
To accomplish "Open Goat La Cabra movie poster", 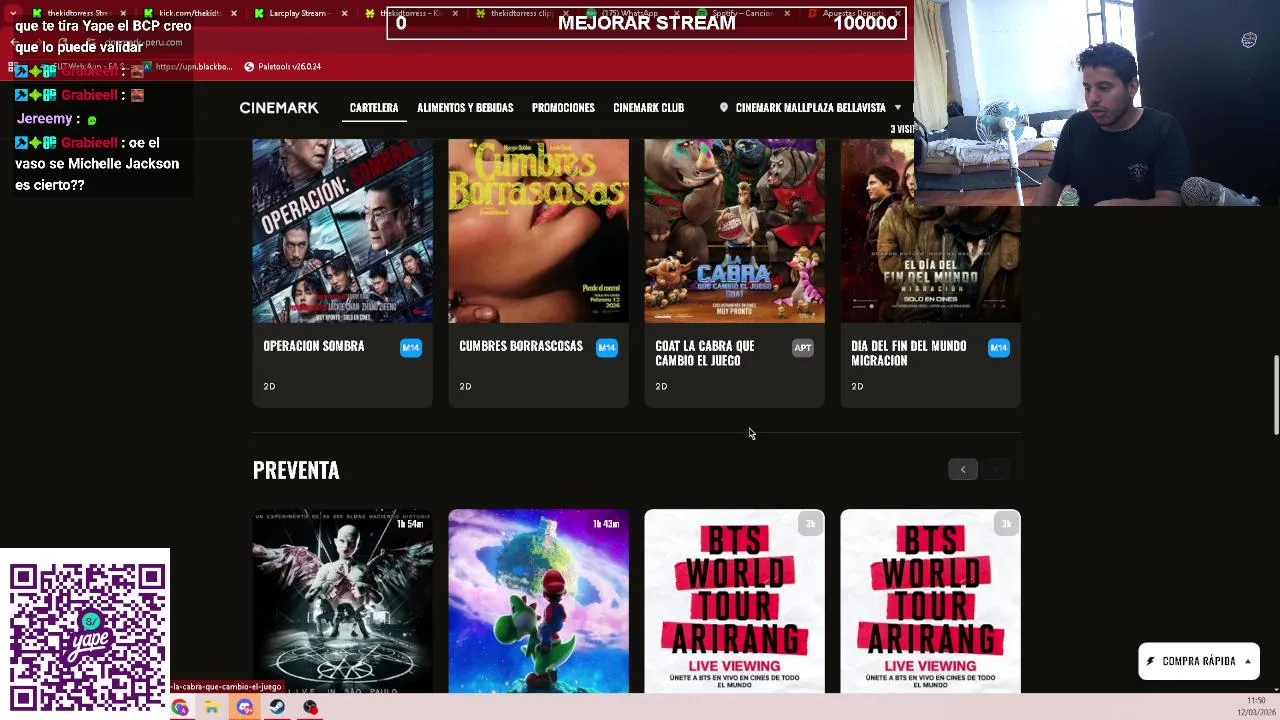I will [x=735, y=231].
